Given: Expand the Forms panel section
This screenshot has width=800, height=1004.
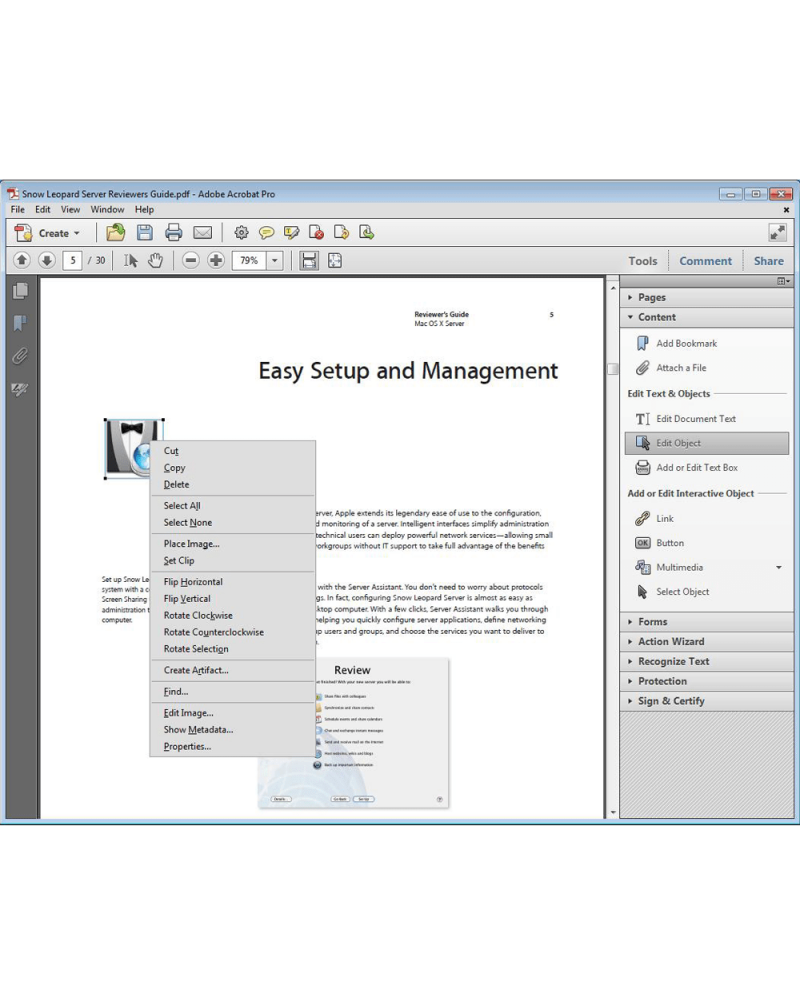Looking at the screenshot, I should point(706,622).
